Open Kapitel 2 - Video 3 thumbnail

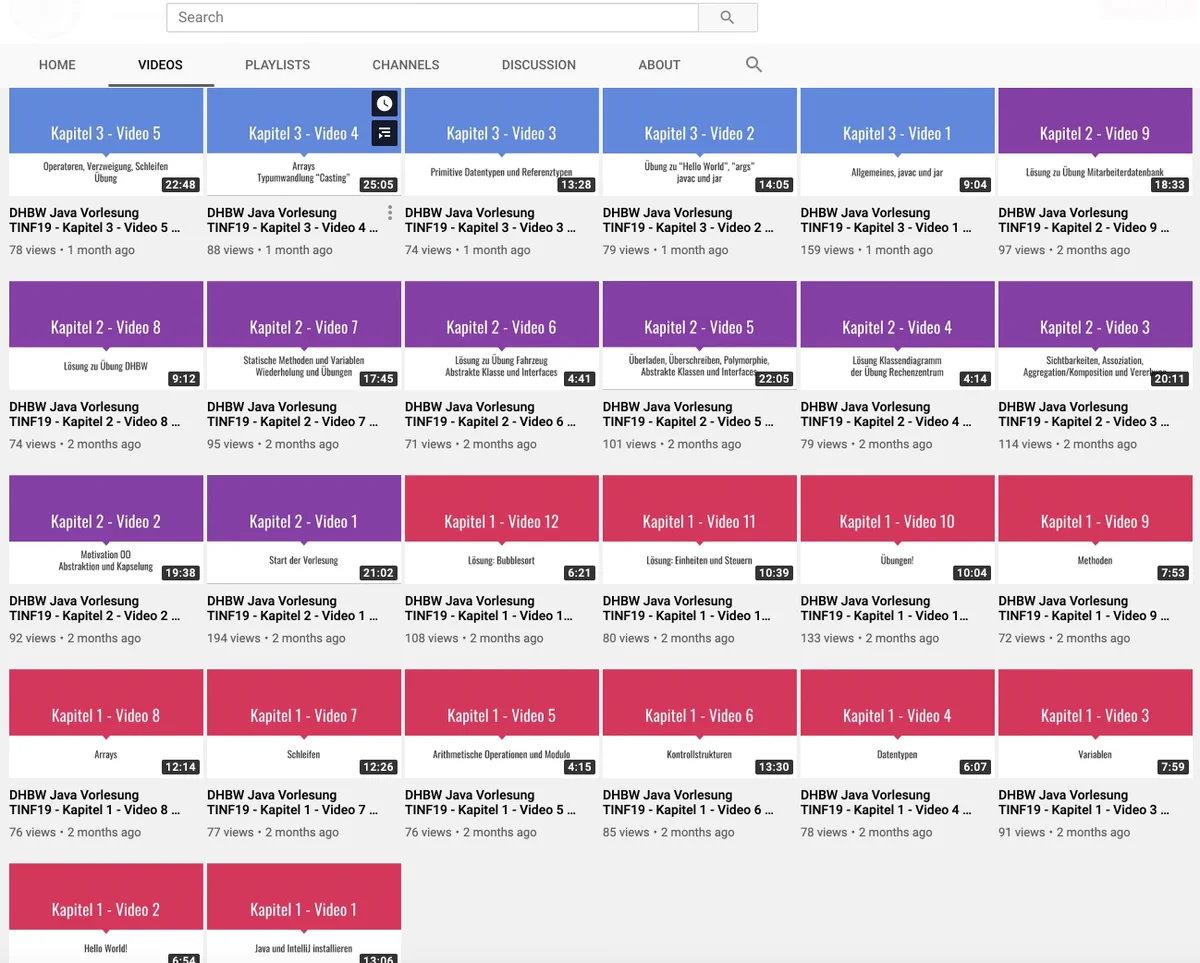pos(1096,336)
